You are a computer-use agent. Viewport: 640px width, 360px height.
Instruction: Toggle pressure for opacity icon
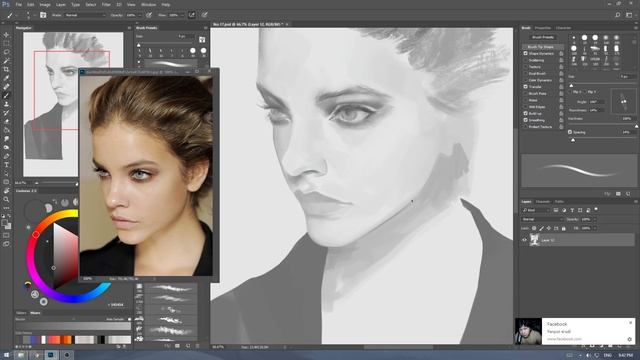point(149,15)
